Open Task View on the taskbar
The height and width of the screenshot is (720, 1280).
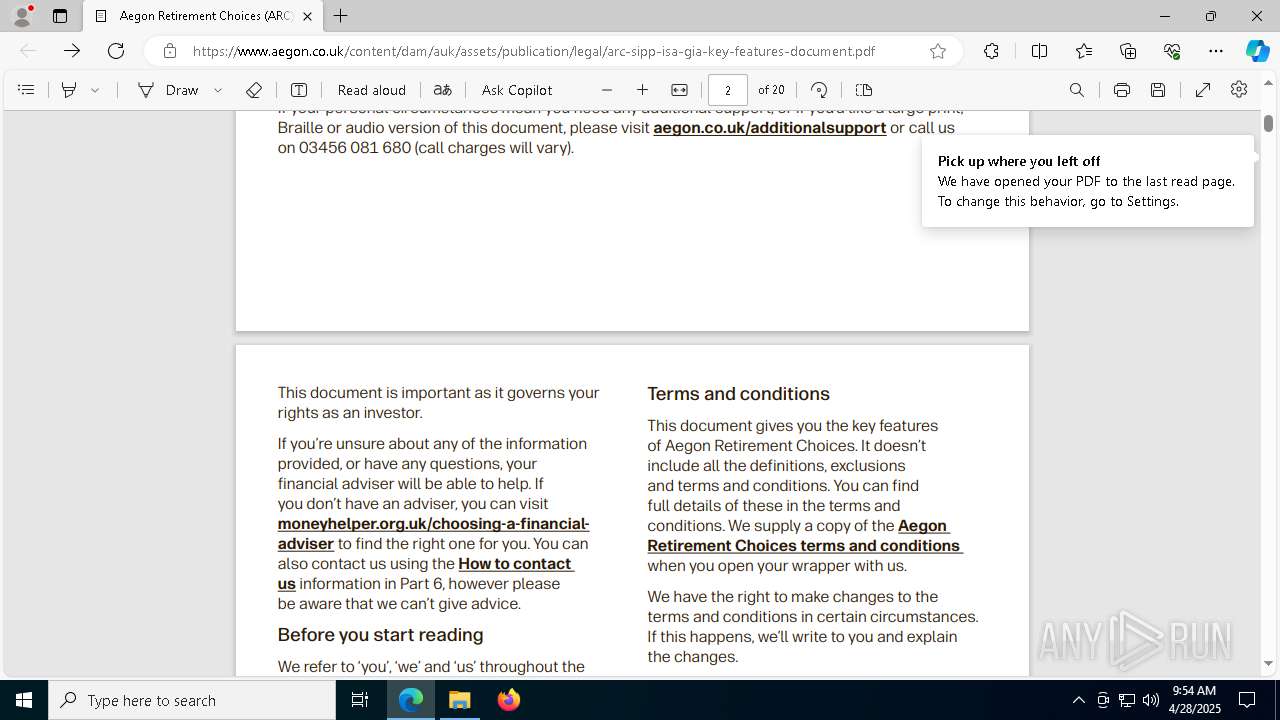coord(360,700)
